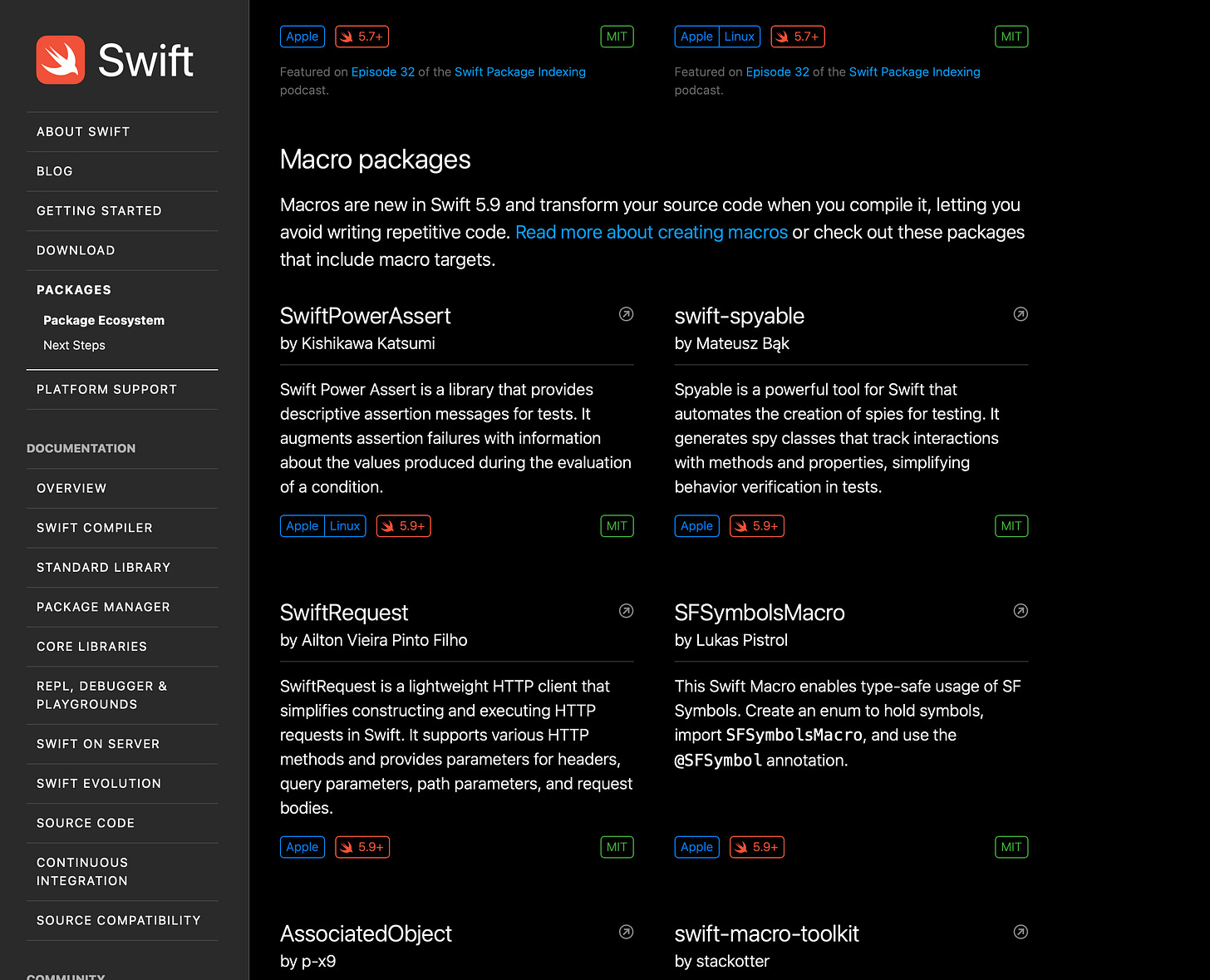Screen dimensions: 1210x980
Task: Click the 5.7+ badge beside lone Apple badge
Action: pyautogui.click(x=362, y=37)
